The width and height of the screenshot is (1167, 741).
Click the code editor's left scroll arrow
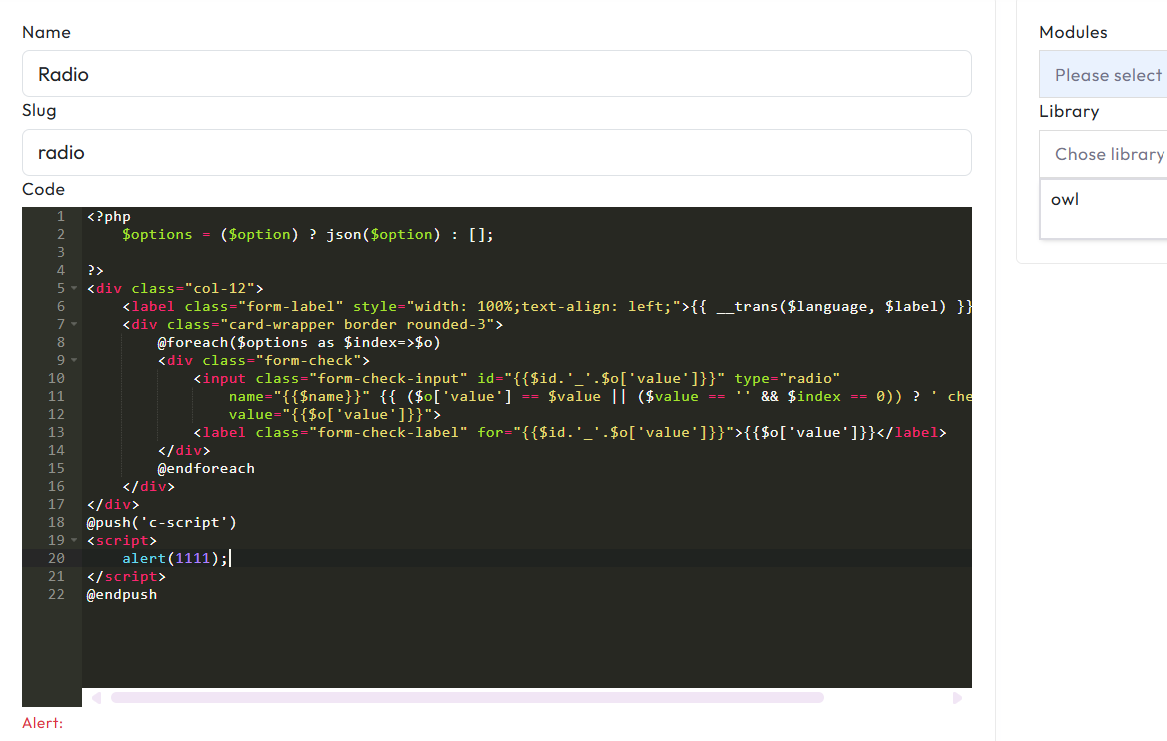point(97,698)
